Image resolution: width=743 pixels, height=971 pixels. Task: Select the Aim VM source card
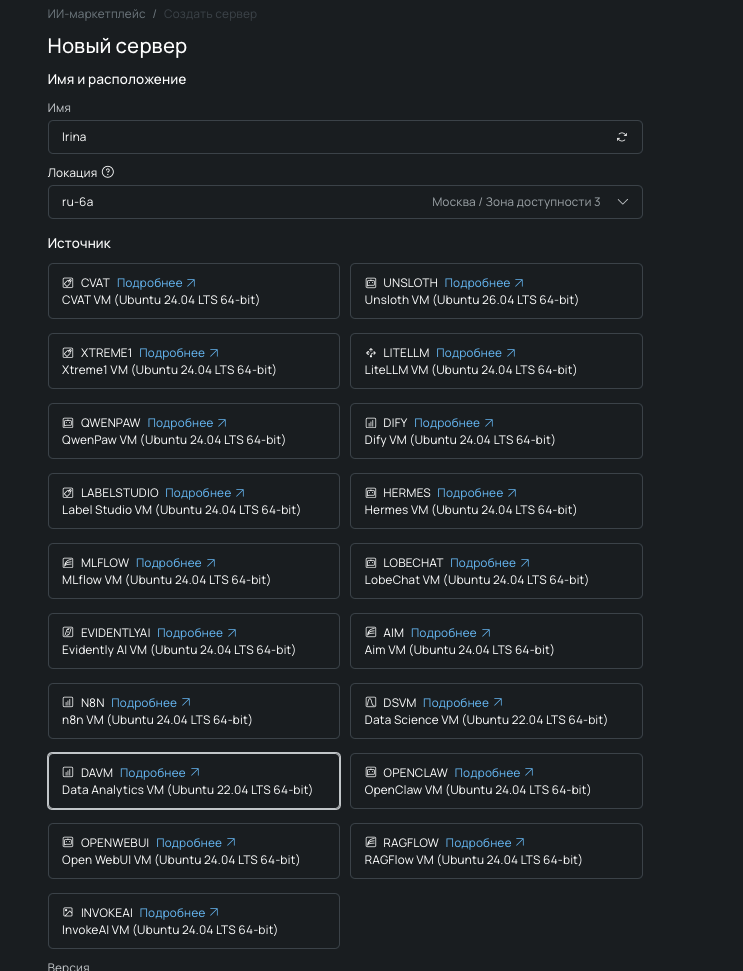click(496, 641)
